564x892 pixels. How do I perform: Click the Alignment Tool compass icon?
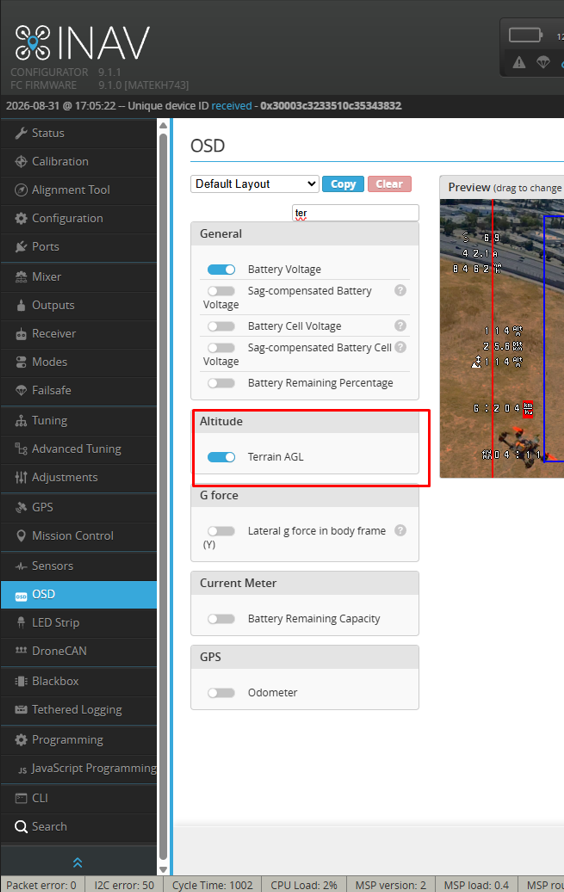(x=21, y=190)
